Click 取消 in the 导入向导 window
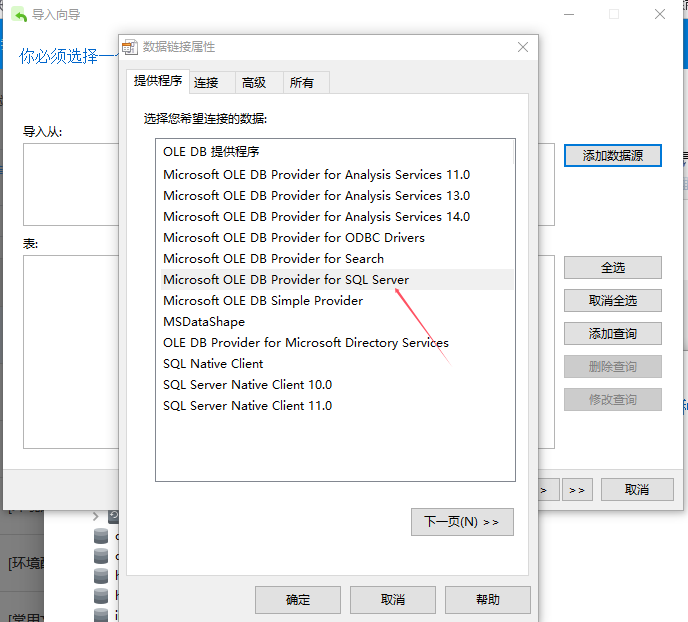Image resolution: width=688 pixels, height=622 pixels. [x=637, y=490]
